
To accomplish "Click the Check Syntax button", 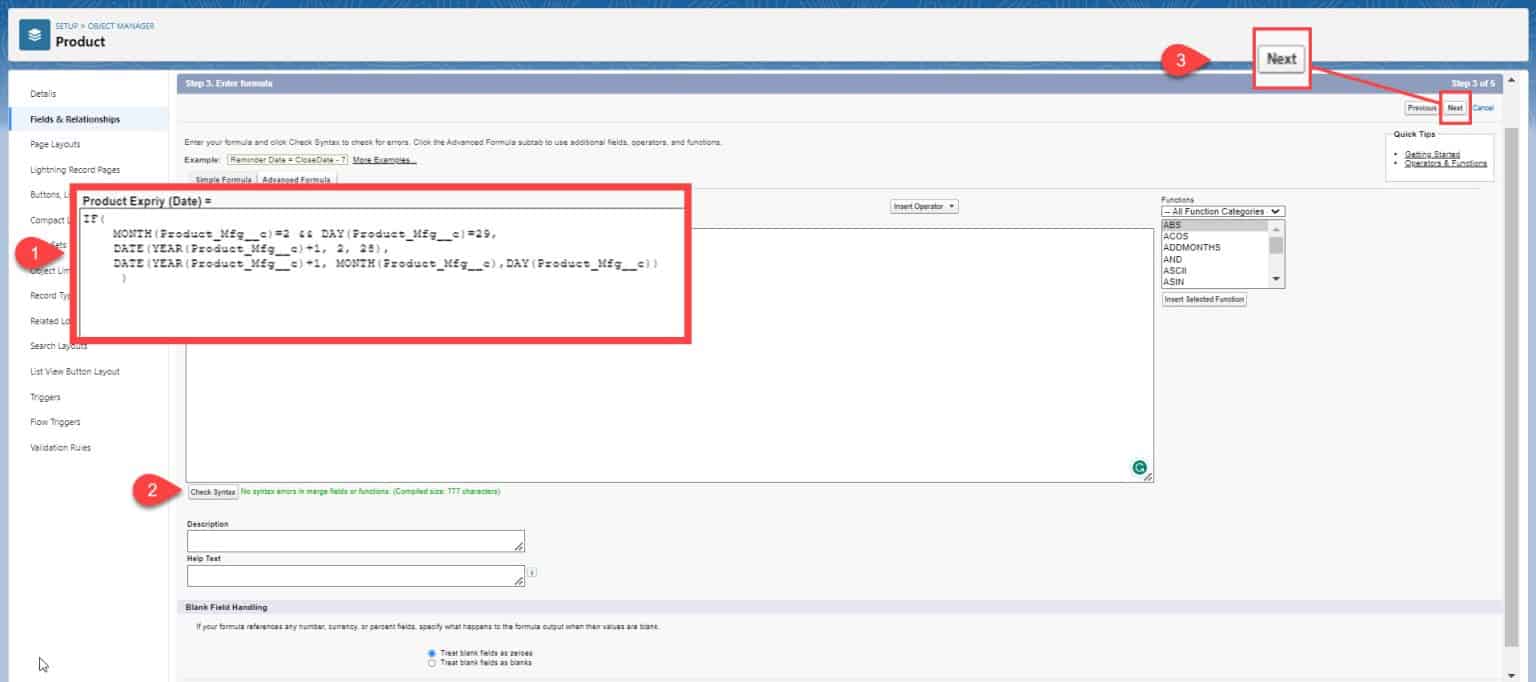I will 211,492.
